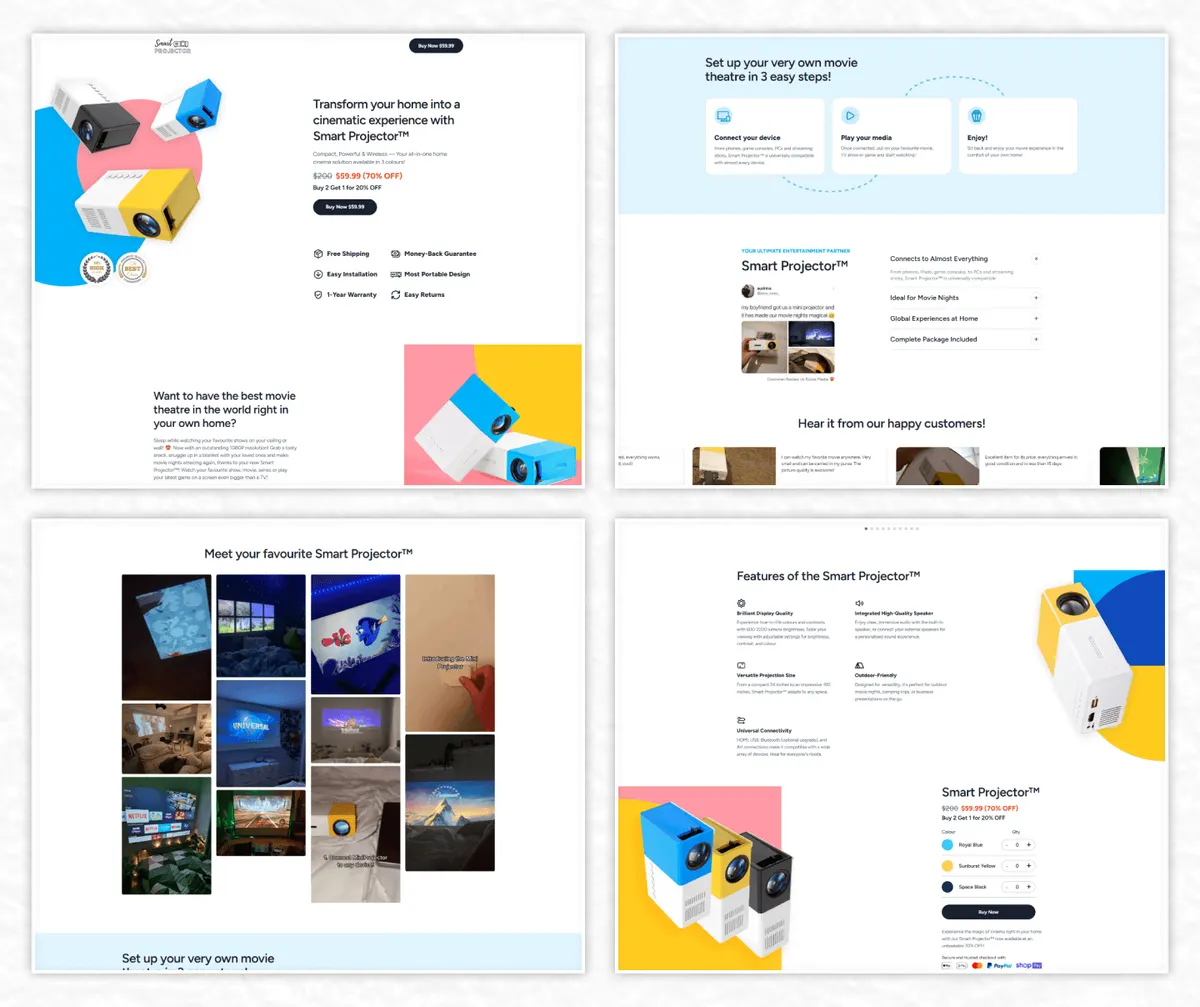Click the 1-Year Warranty shield icon

pos(318,295)
